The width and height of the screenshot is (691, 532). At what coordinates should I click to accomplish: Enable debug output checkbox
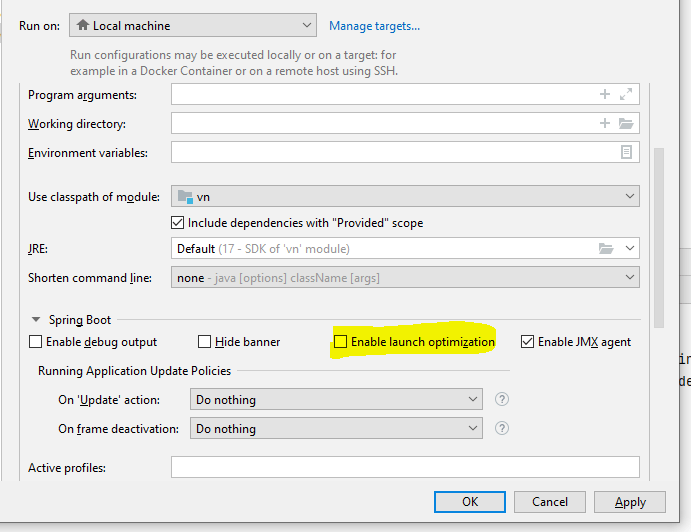pos(35,342)
